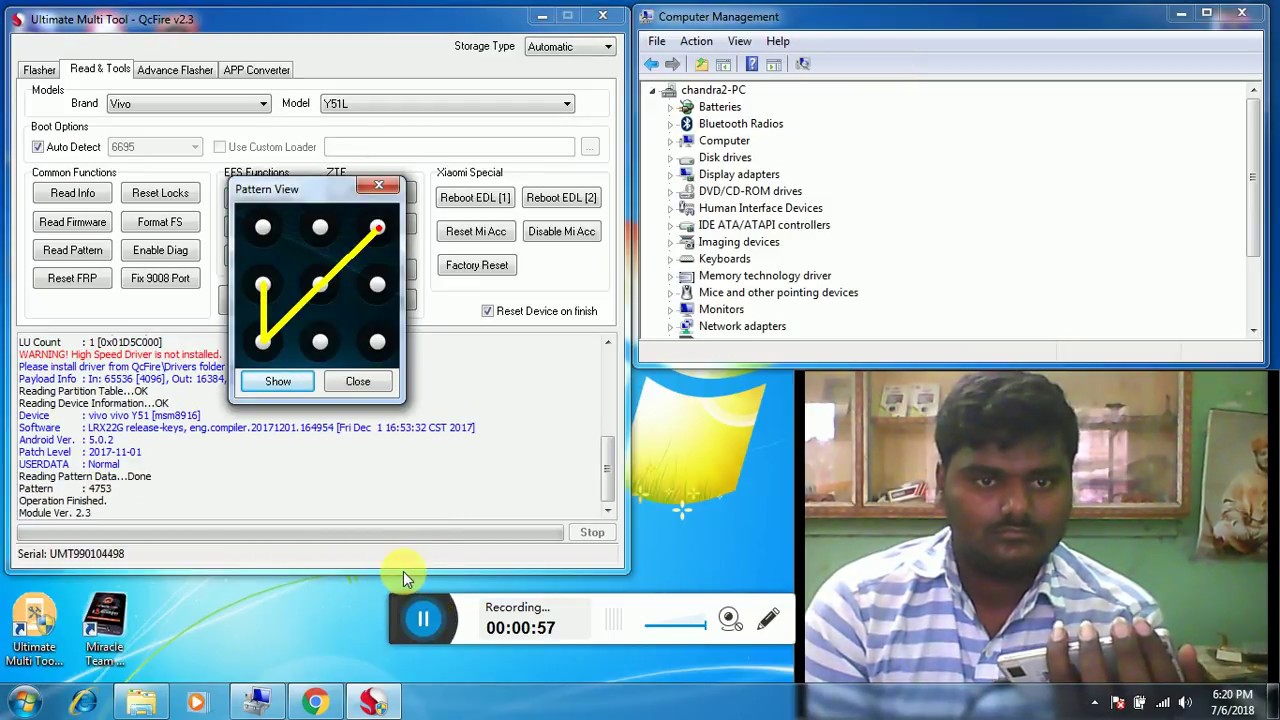Image resolution: width=1280 pixels, height=720 pixels.
Task: Open View menu
Action: pyautogui.click(x=739, y=41)
